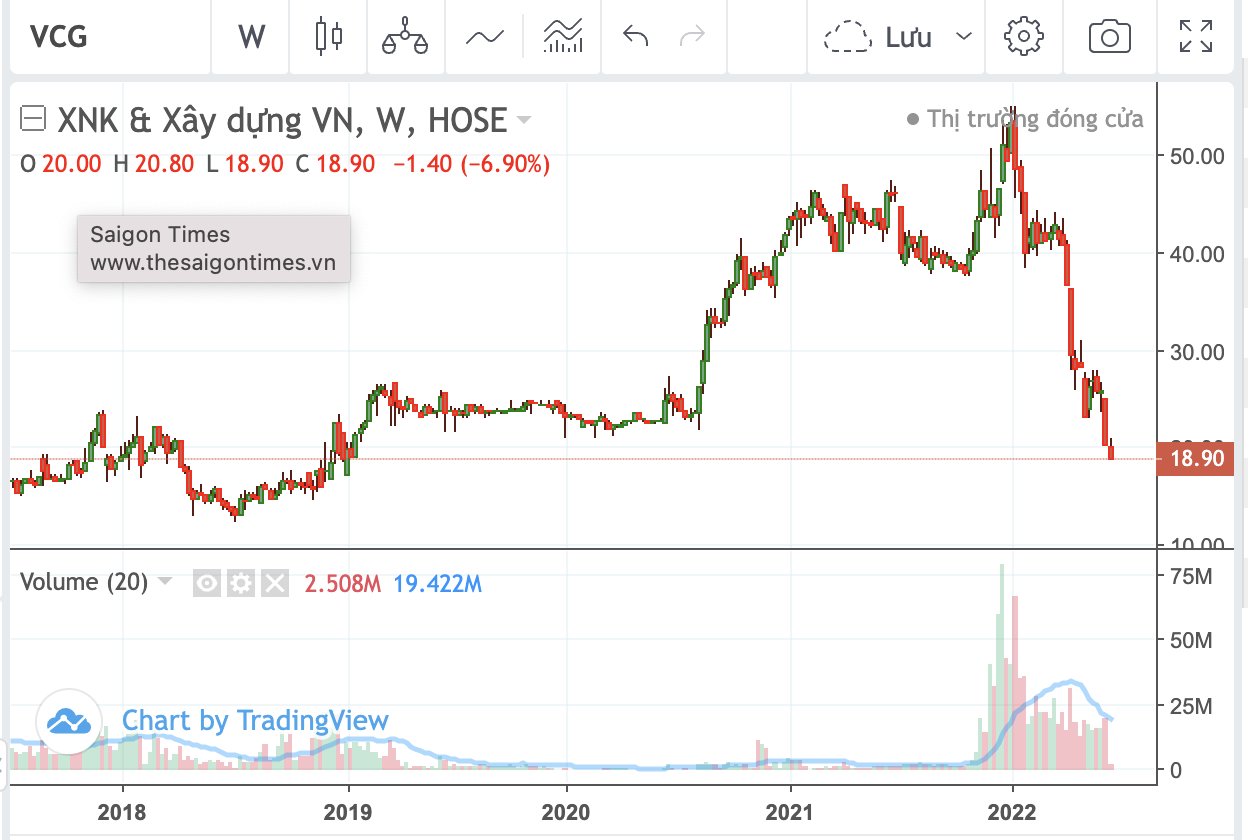The image size is (1248, 840).
Task: Change the W weekly interval selector
Action: click(252, 37)
